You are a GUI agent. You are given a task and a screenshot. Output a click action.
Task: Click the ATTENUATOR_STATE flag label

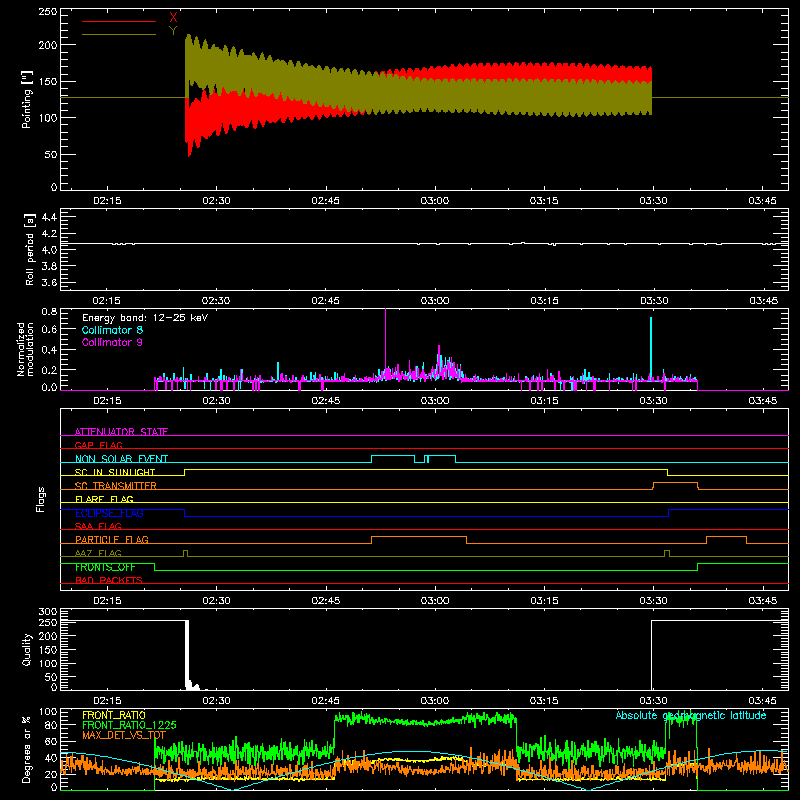point(121,432)
